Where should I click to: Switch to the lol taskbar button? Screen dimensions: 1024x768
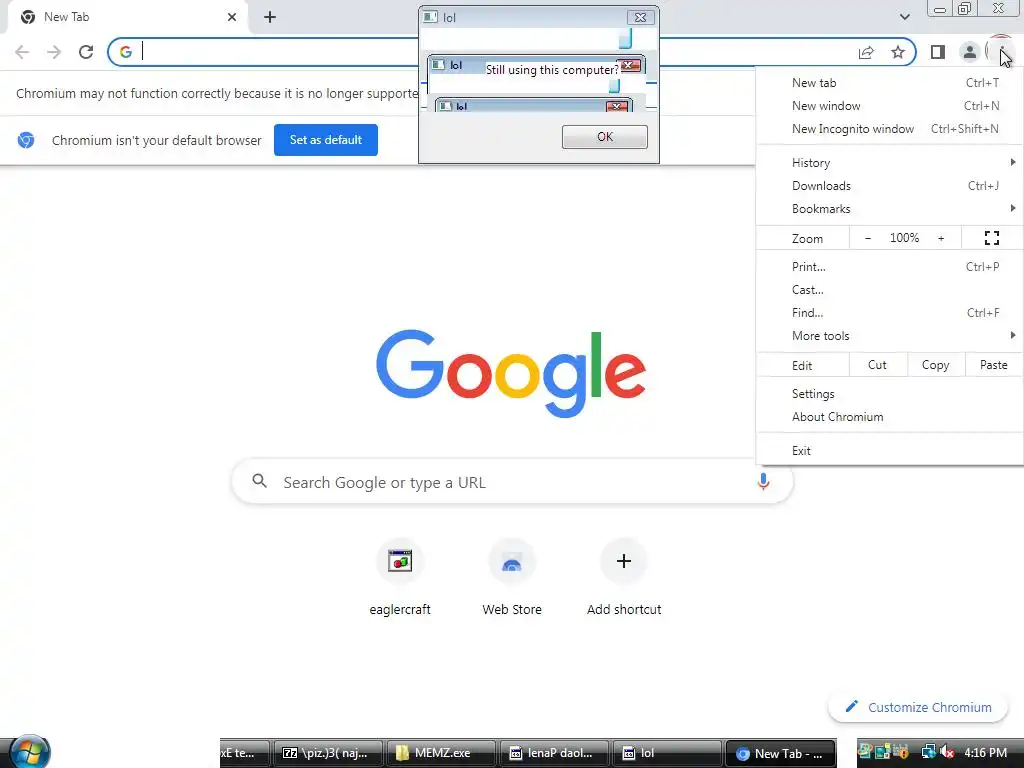(665, 753)
